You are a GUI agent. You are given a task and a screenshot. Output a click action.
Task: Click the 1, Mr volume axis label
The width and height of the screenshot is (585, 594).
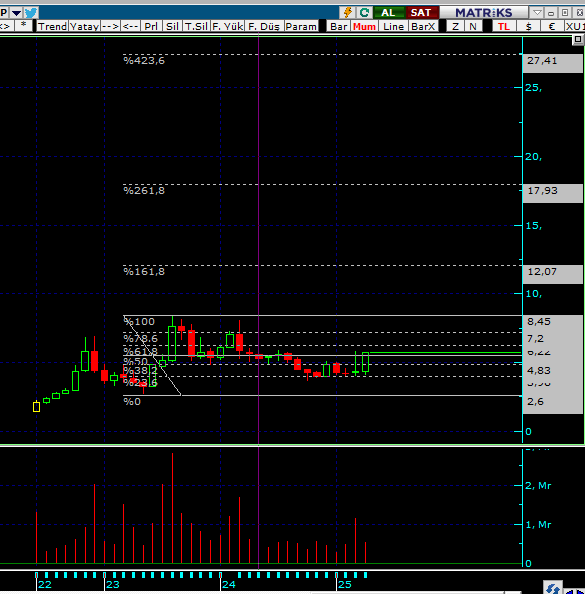[x=538, y=525]
